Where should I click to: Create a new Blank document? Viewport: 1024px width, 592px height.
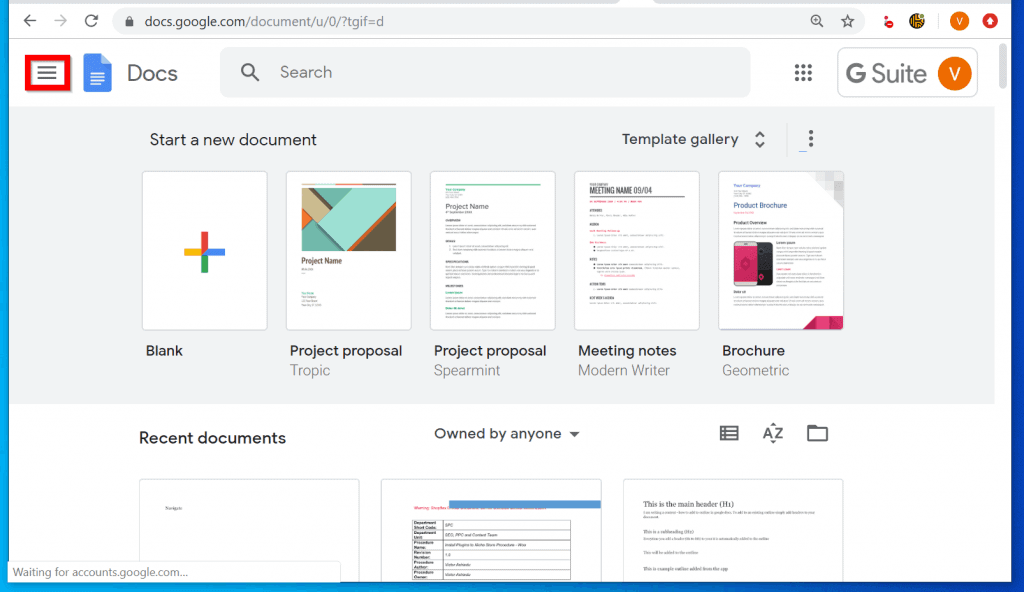coord(204,251)
